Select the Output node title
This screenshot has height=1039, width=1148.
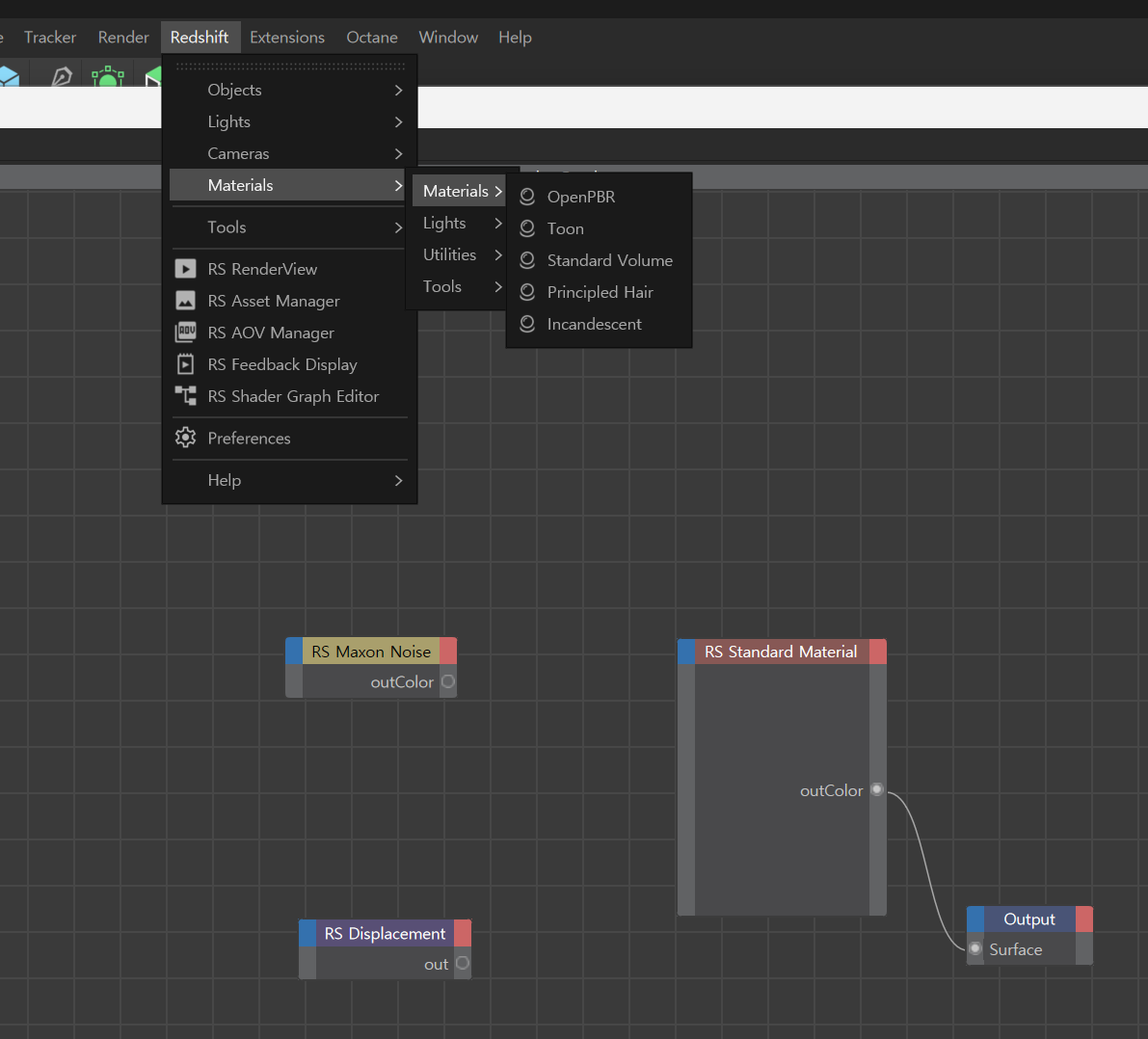tap(1029, 919)
